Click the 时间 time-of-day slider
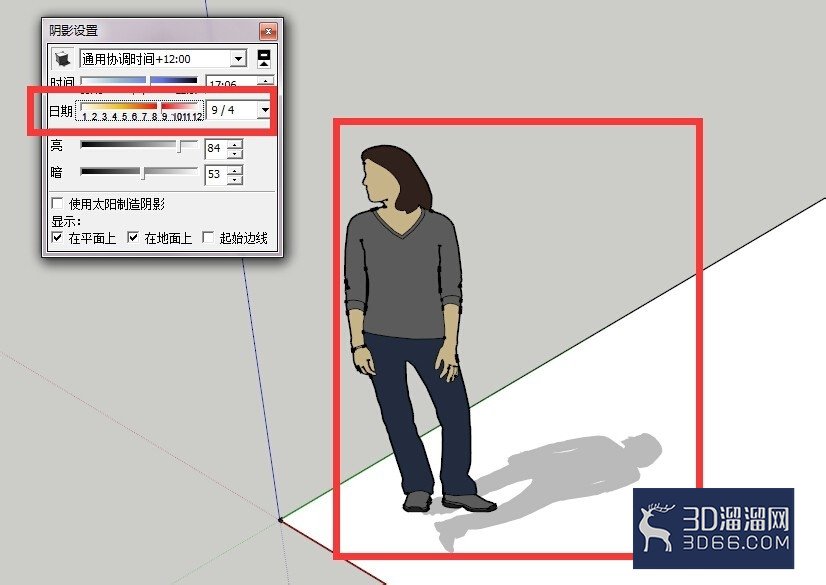 tap(139, 82)
